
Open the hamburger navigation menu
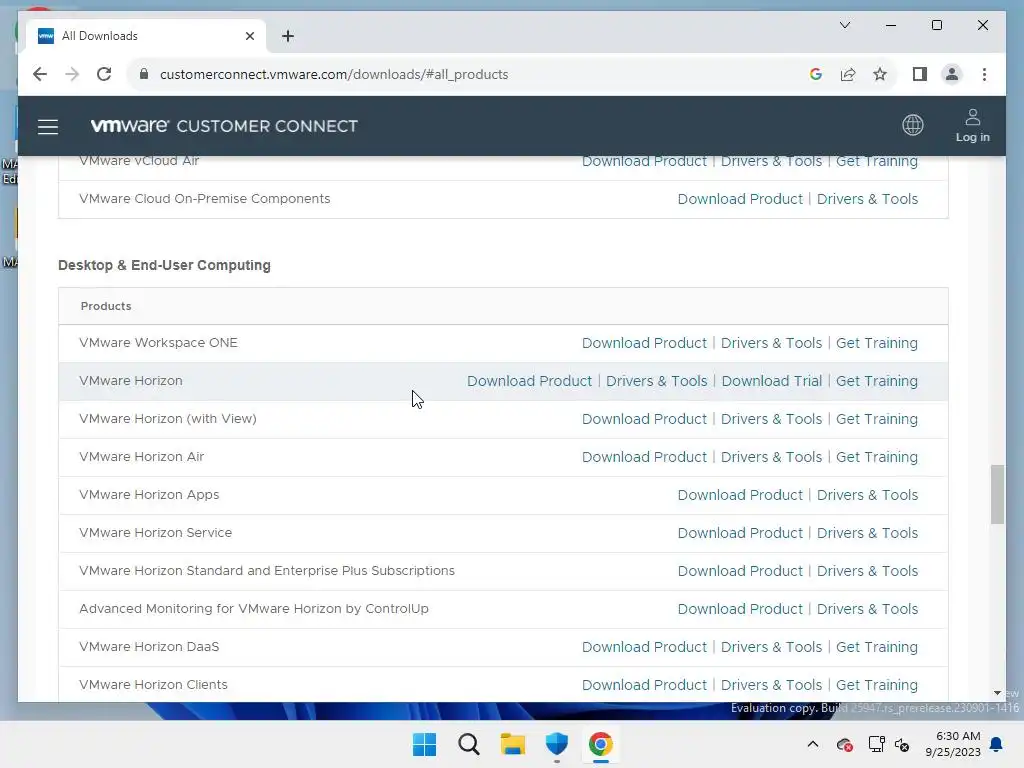(48, 127)
